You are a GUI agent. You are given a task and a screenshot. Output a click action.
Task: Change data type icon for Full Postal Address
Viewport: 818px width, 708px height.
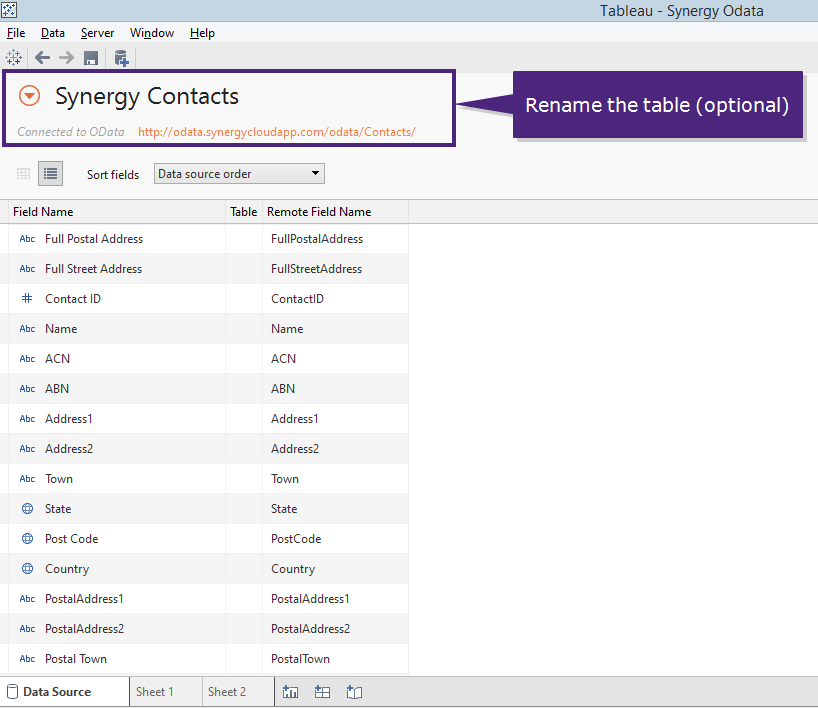[27, 239]
